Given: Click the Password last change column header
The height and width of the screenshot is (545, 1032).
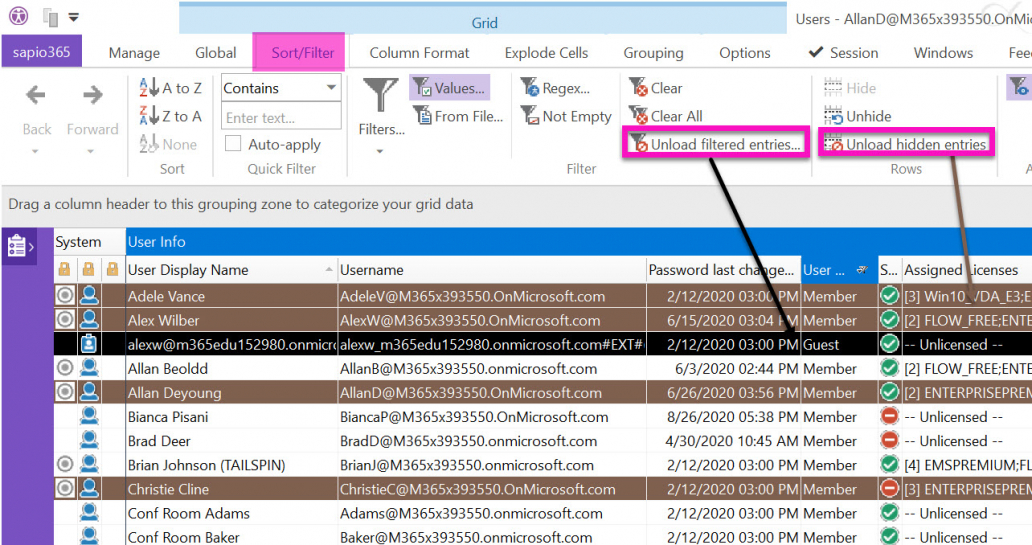Looking at the screenshot, I should 723,269.
